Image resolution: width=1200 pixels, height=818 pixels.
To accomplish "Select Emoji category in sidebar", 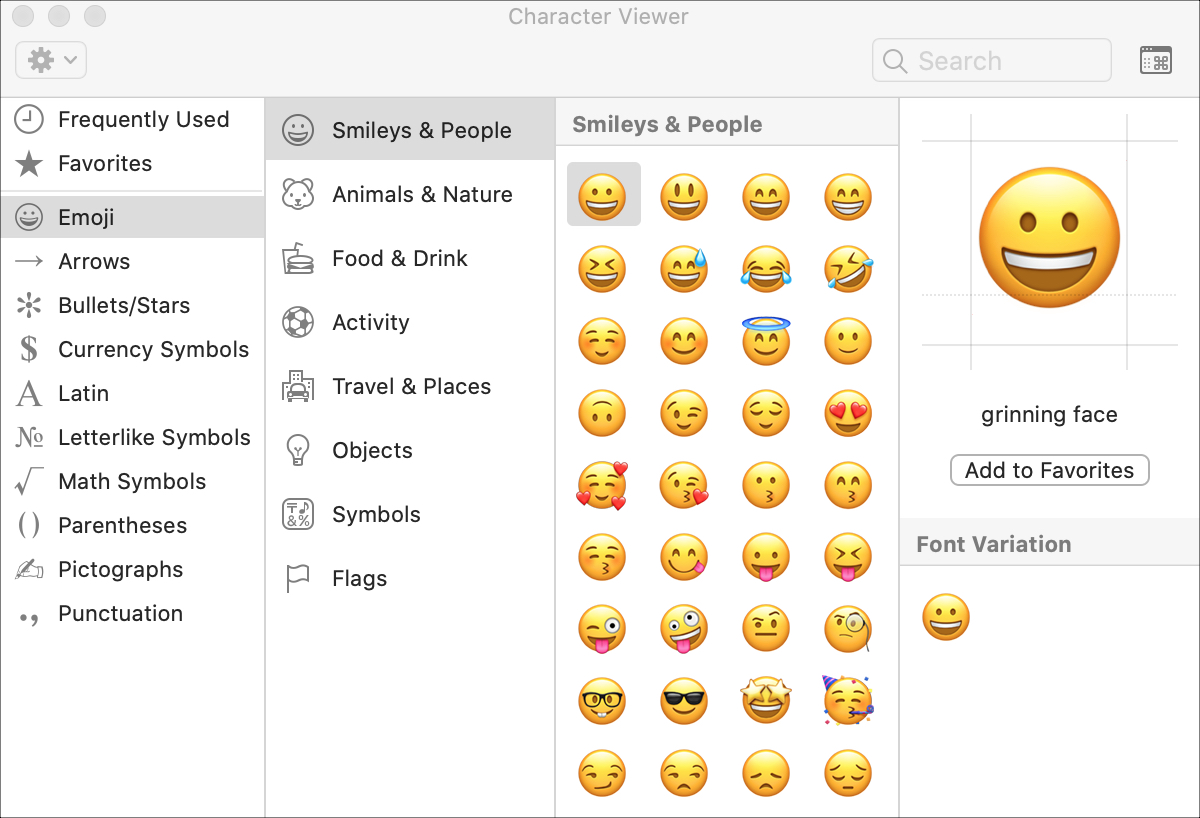I will (x=132, y=217).
